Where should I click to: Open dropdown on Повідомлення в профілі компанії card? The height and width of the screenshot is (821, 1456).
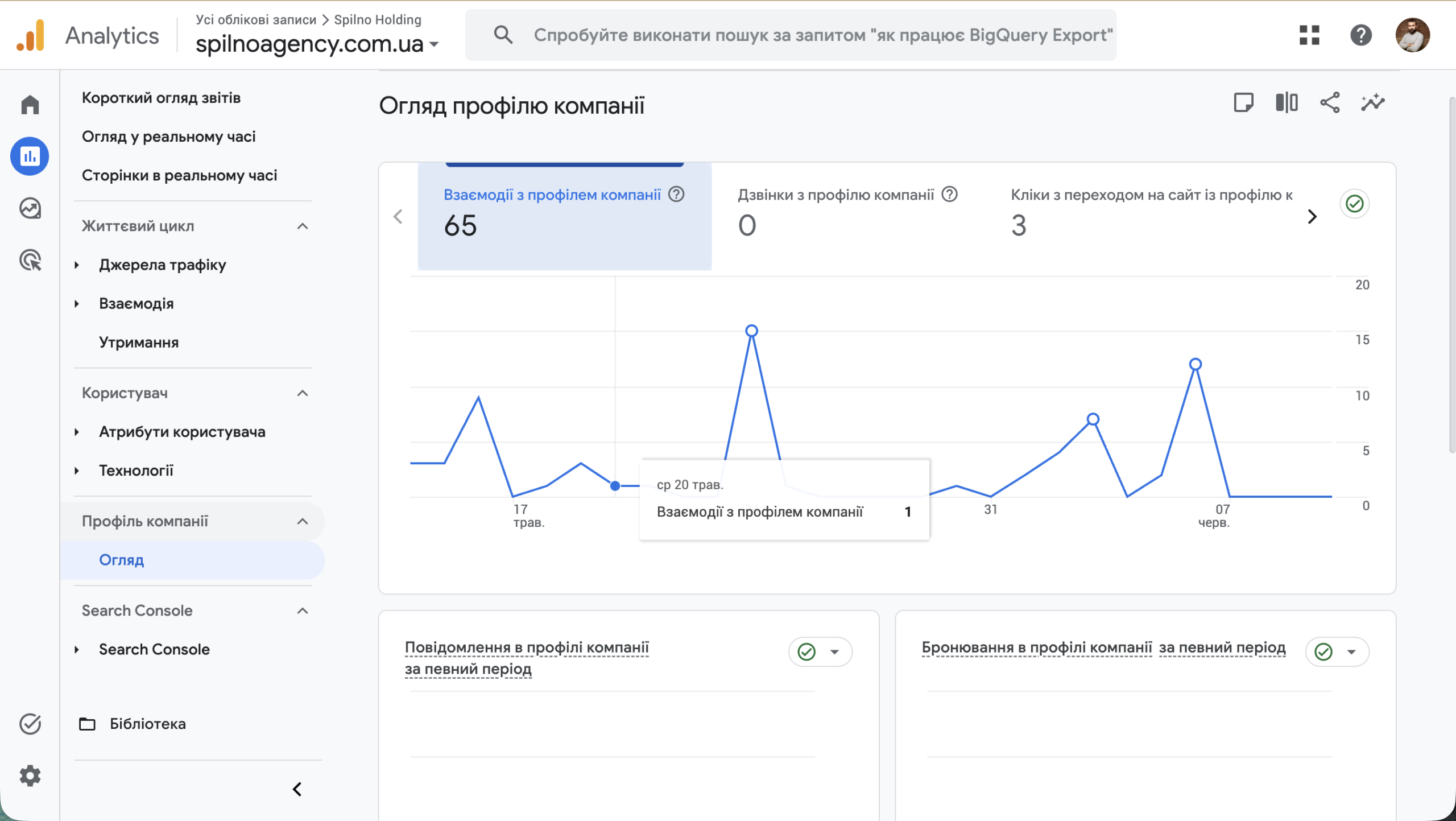tap(834, 652)
